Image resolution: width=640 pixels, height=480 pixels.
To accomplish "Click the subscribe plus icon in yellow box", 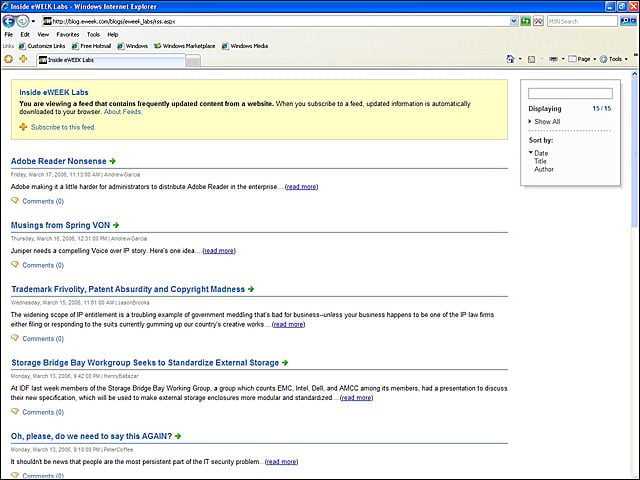I will point(23,127).
